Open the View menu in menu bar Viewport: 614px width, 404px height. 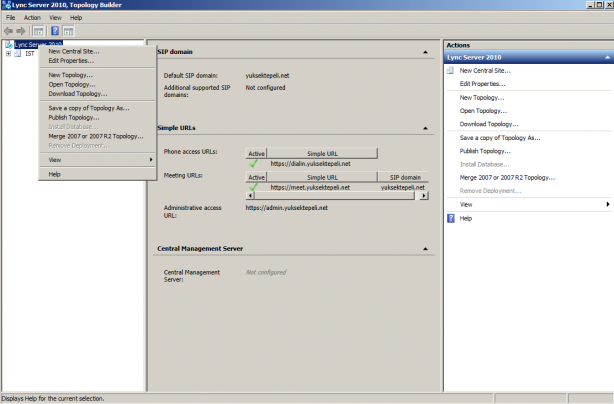pyautogui.click(x=55, y=18)
